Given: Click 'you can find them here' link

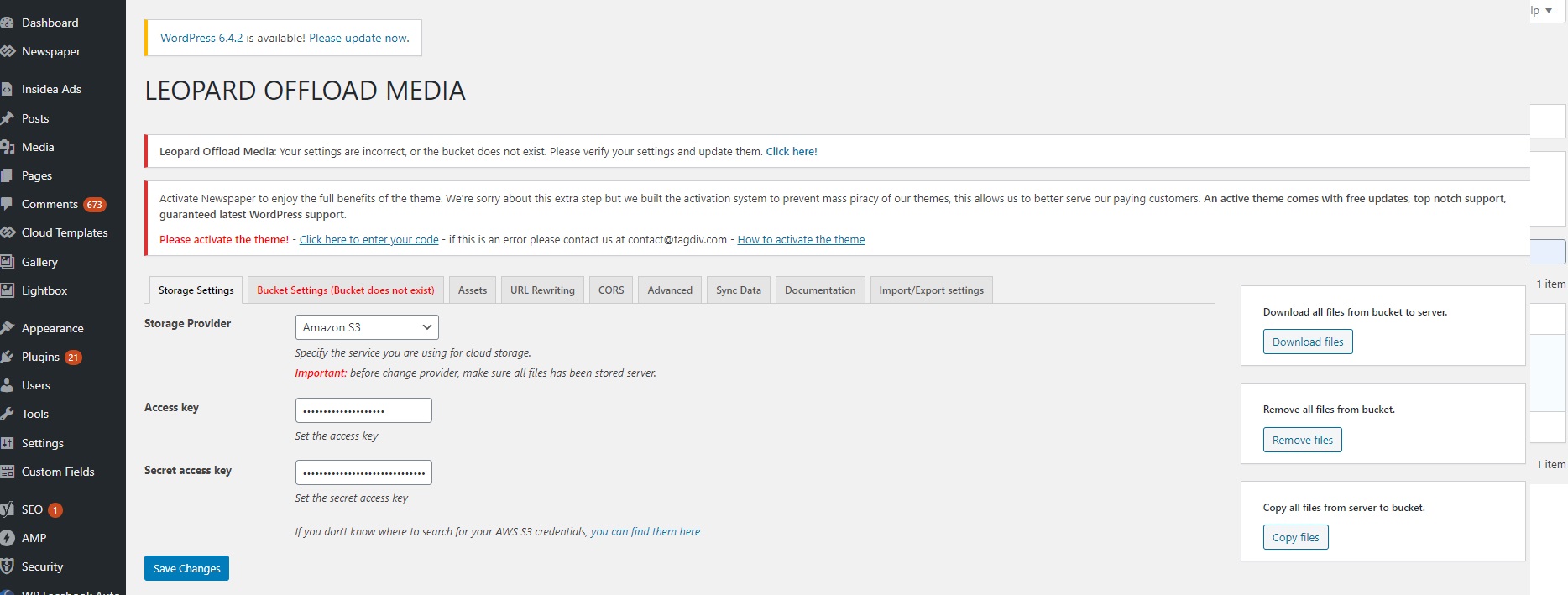Looking at the screenshot, I should tap(645, 532).
